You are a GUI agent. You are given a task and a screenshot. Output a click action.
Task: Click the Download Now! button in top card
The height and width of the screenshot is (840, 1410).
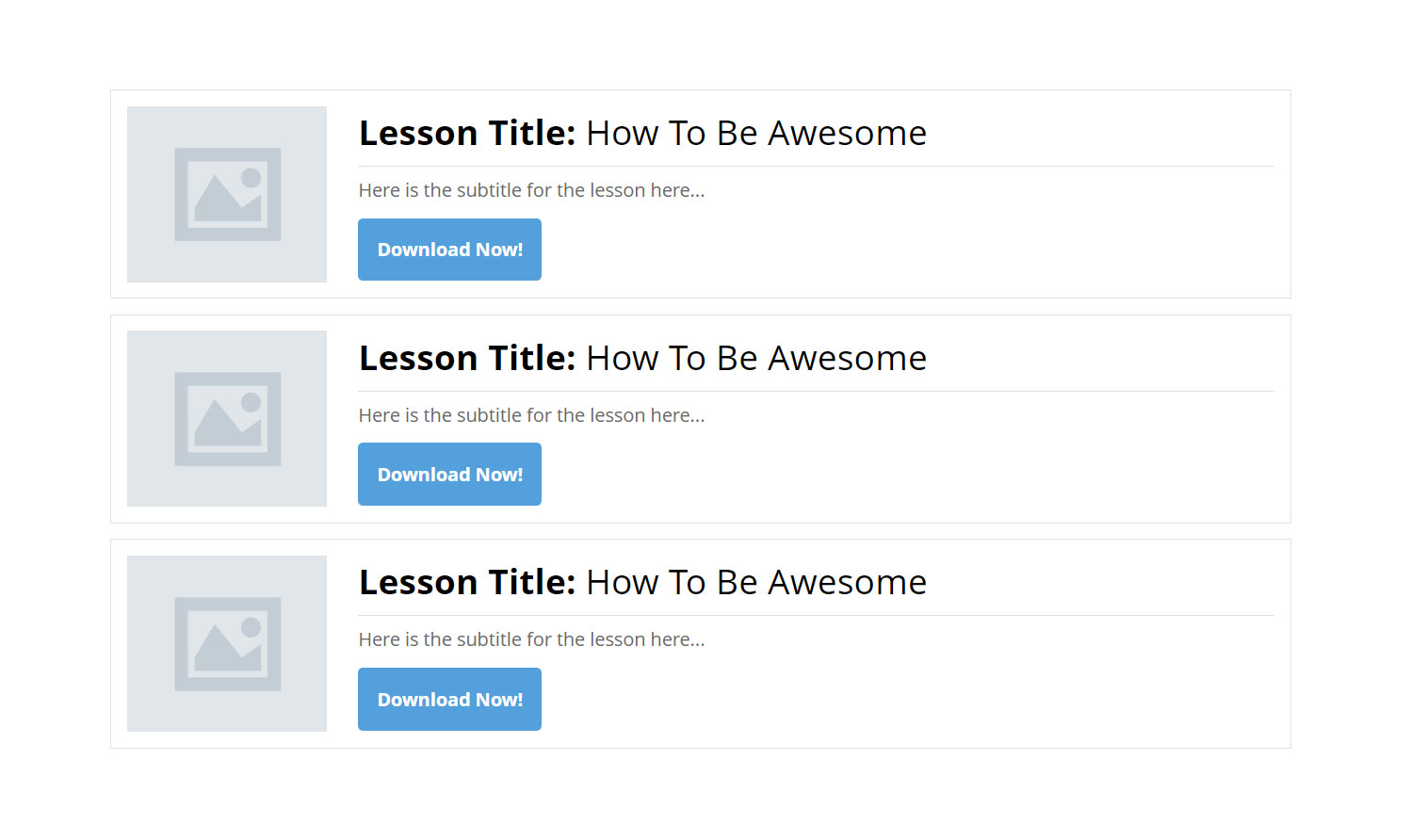[449, 250]
